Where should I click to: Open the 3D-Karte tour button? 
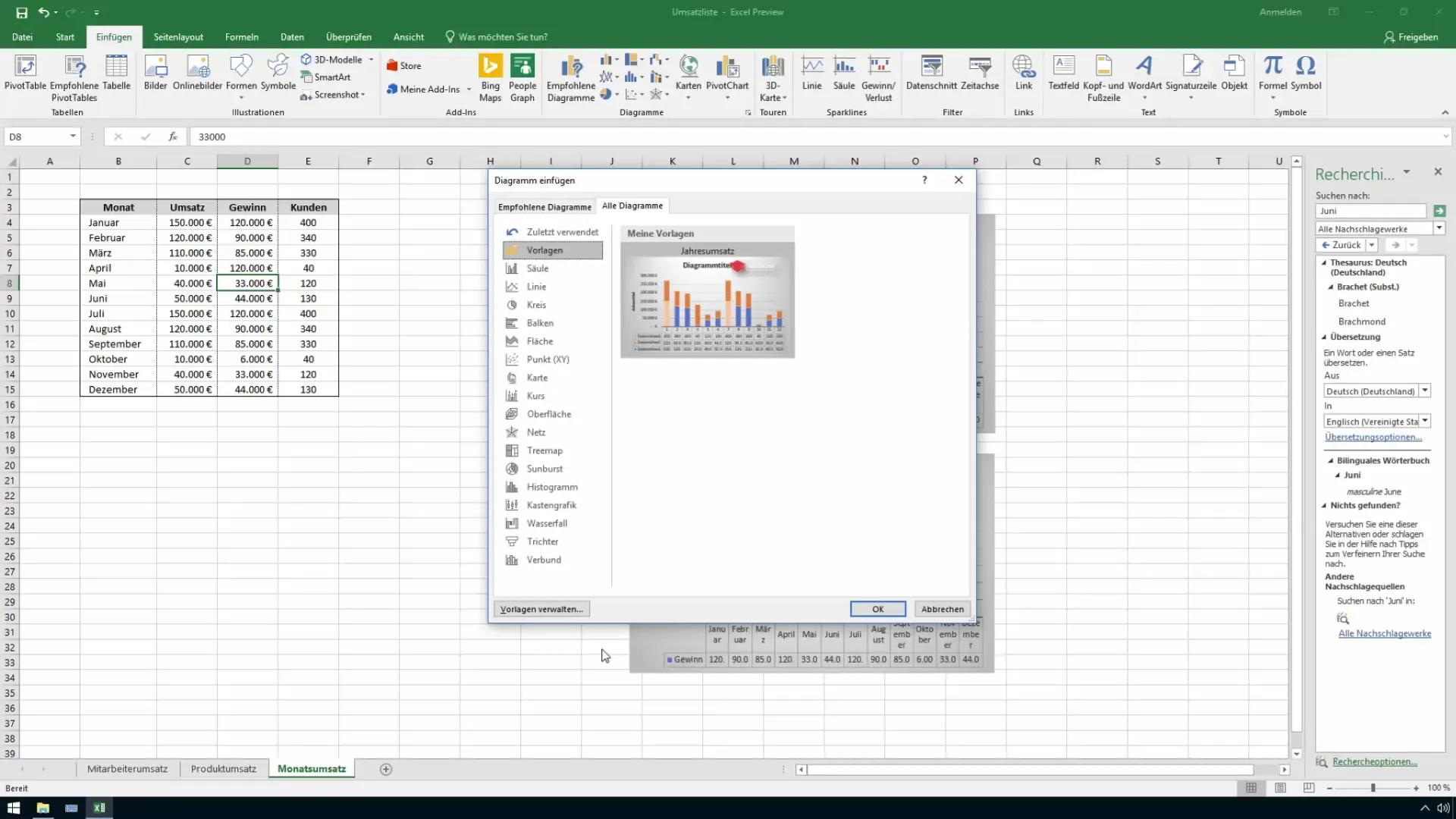tap(773, 77)
